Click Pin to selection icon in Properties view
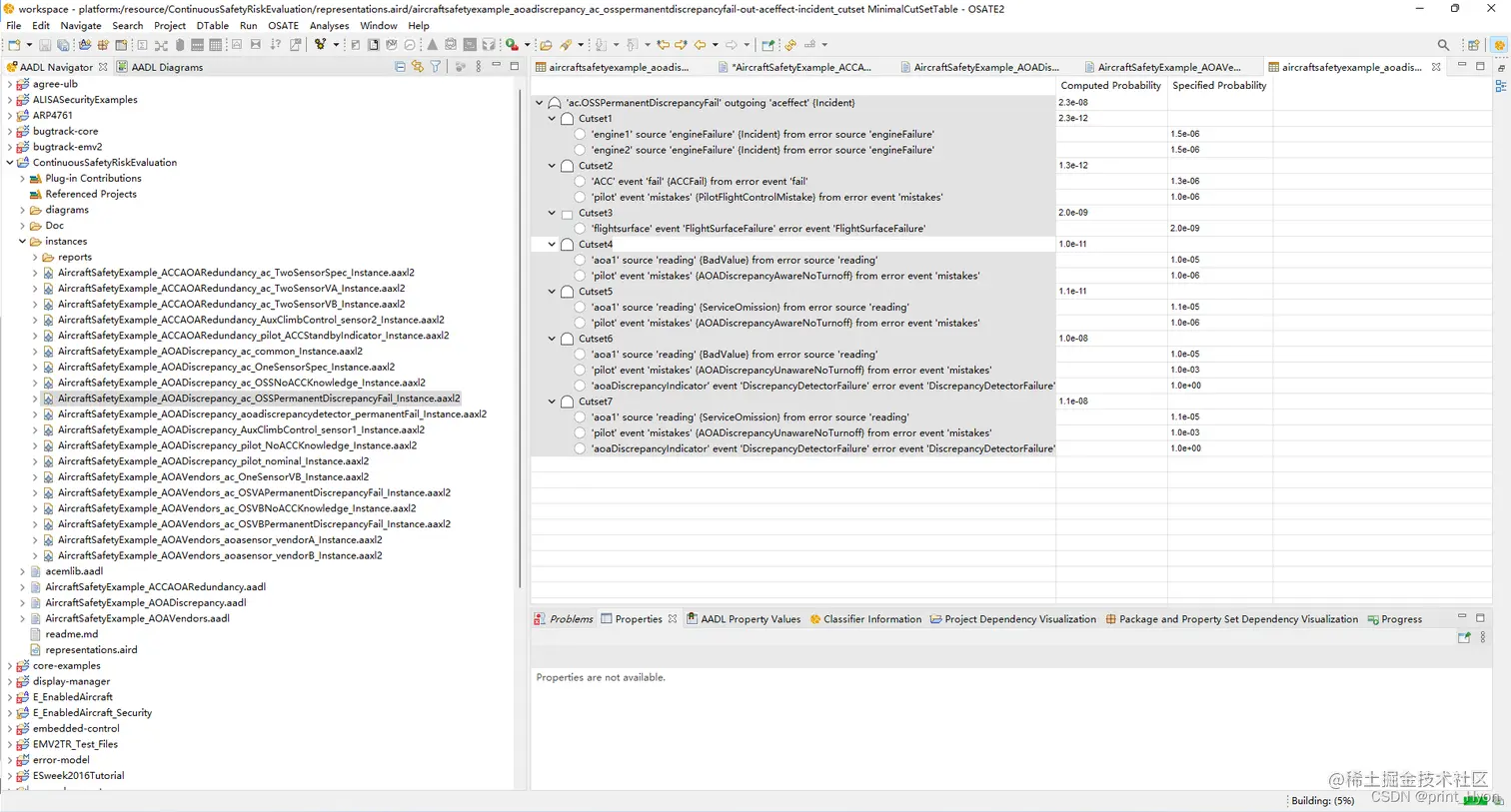The width and height of the screenshot is (1511, 812). [1464, 637]
